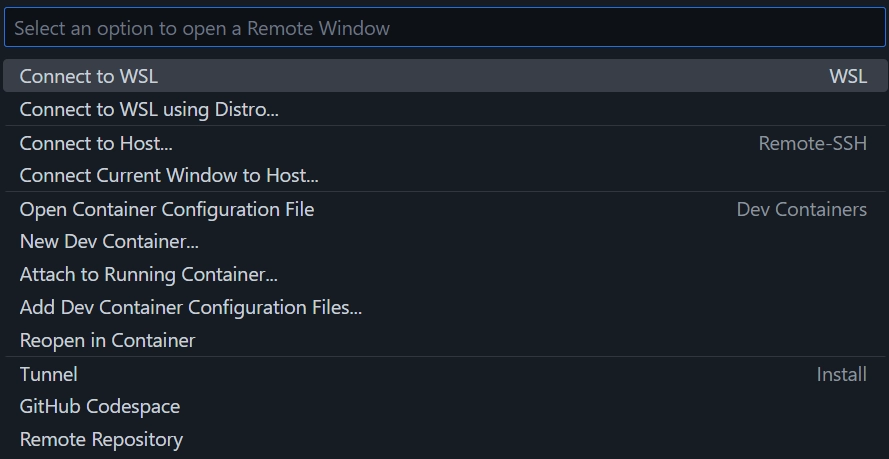Image resolution: width=889 pixels, height=459 pixels.
Task: Select Add Dev Container Configuration Files
Action: pos(191,307)
